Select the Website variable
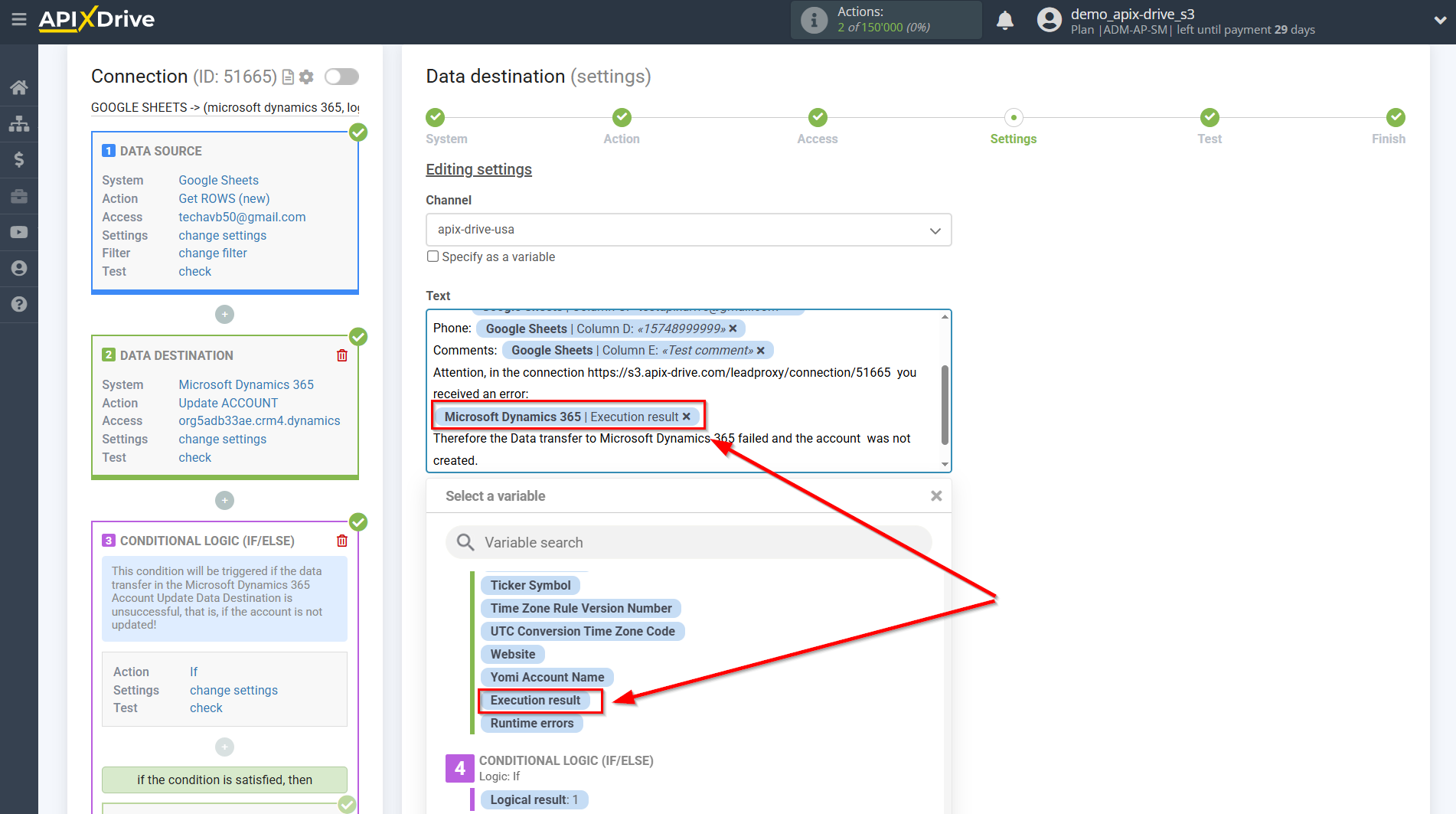 pos(513,654)
